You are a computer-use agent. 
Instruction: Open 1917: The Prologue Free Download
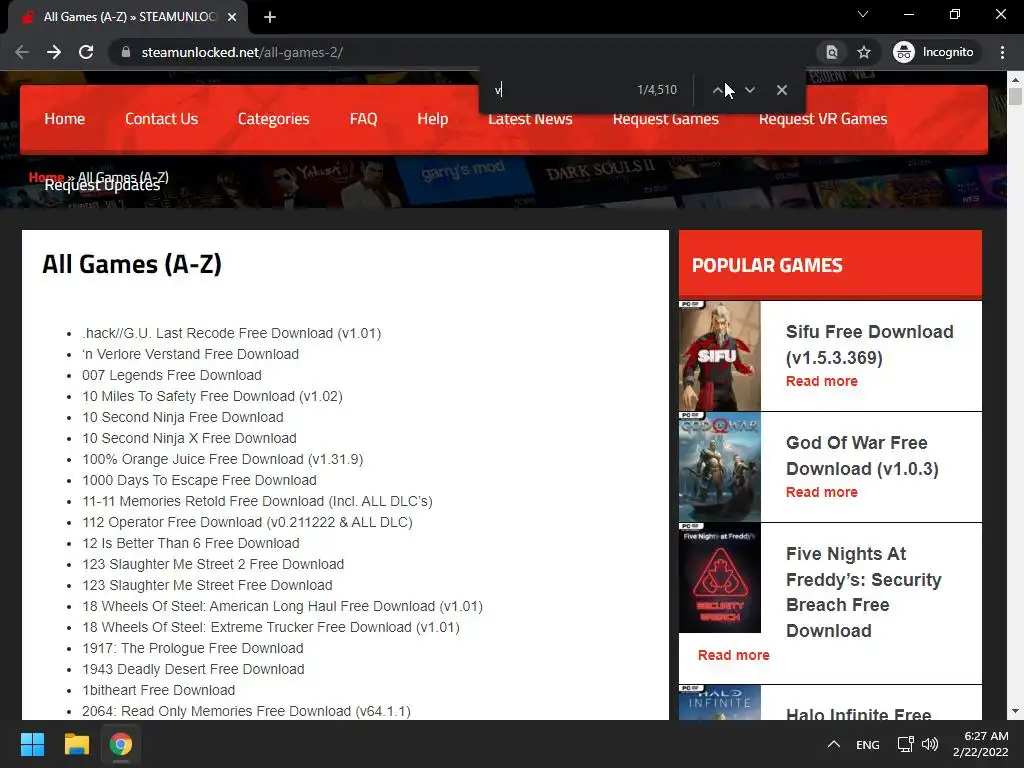(x=193, y=648)
